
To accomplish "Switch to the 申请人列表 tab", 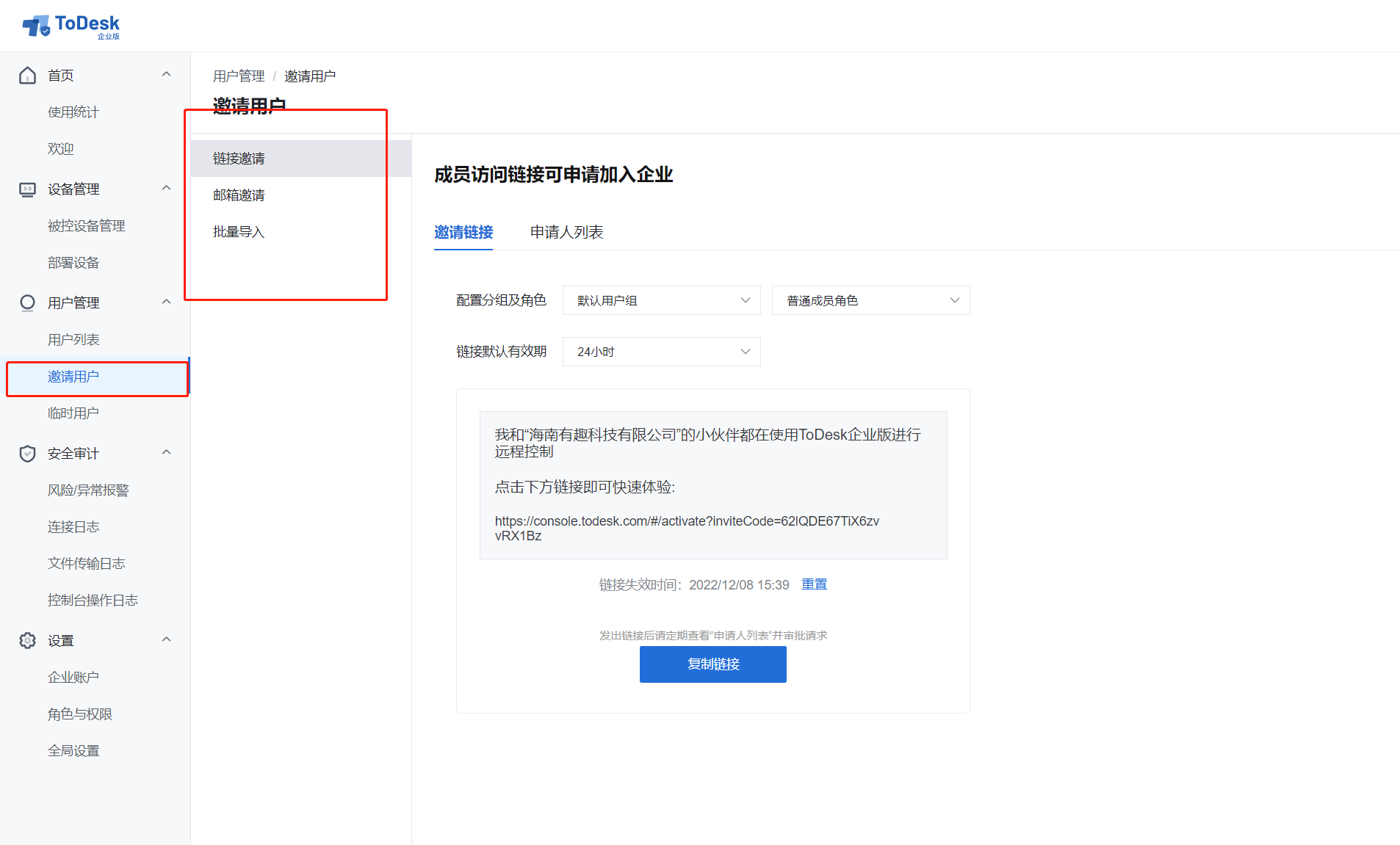I will 566,232.
